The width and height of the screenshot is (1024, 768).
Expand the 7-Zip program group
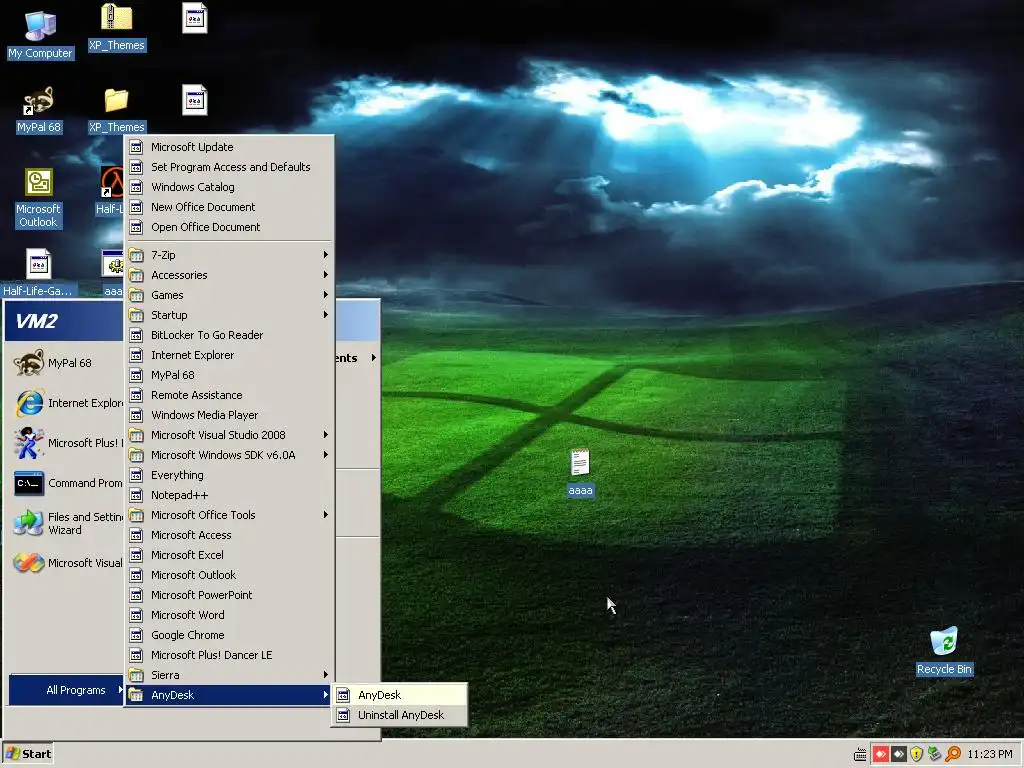(229, 255)
